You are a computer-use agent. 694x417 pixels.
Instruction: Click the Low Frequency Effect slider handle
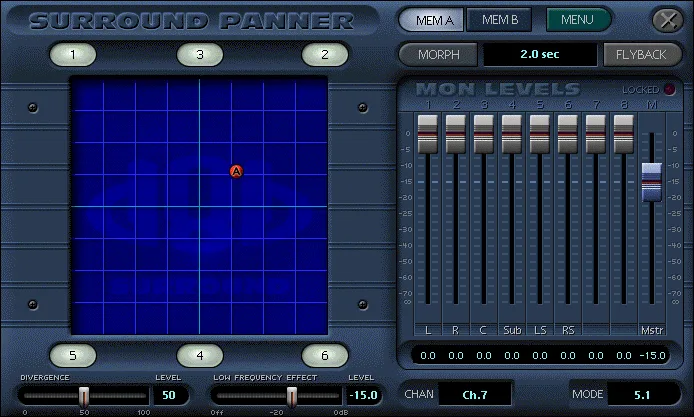coord(292,397)
